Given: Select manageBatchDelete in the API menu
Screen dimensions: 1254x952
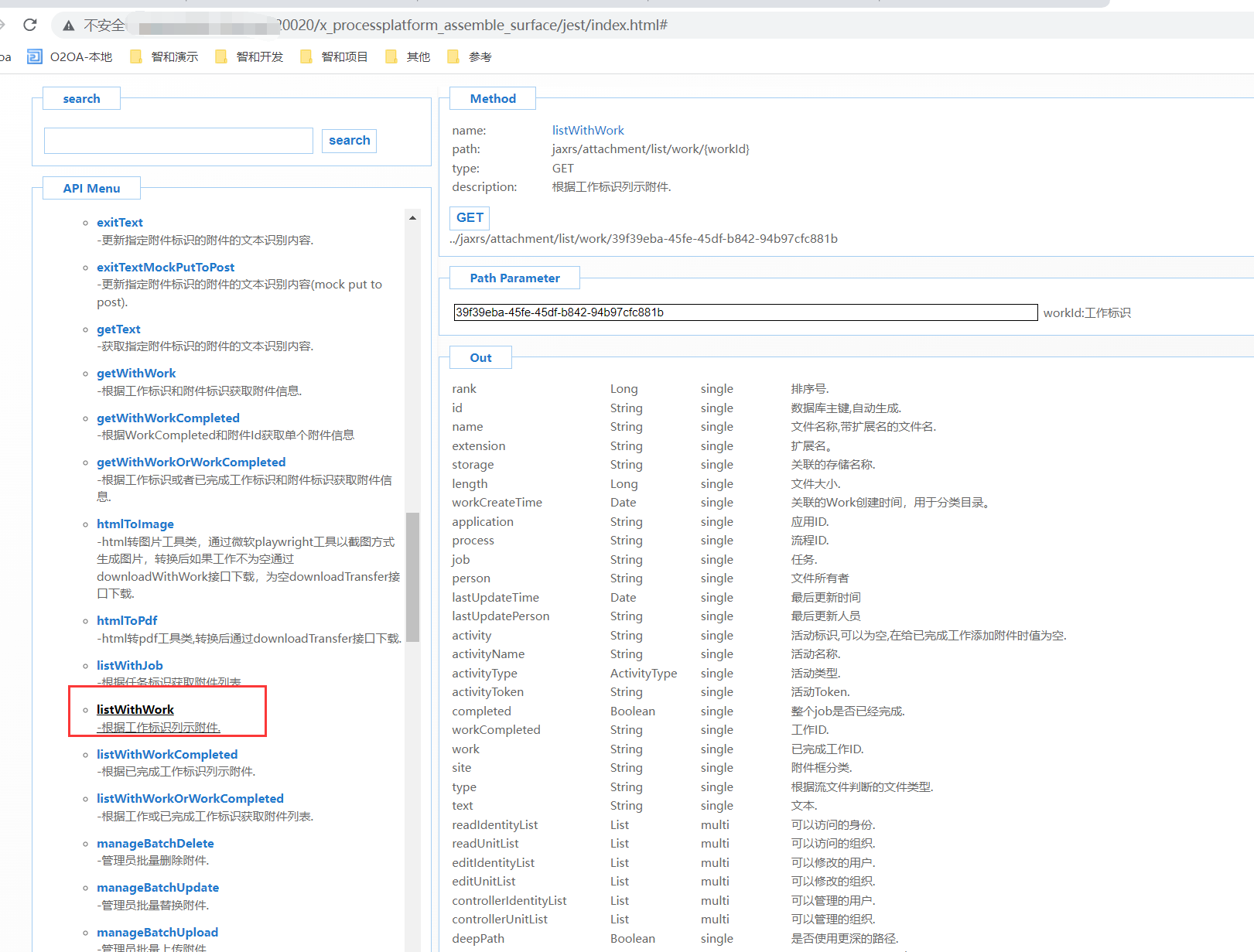Looking at the screenshot, I should pyautogui.click(x=155, y=843).
